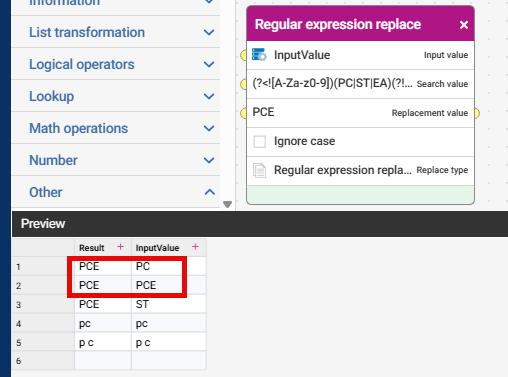508x377 pixels.
Task: Click the Input value yellow connector port
Action: click(x=244, y=55)
